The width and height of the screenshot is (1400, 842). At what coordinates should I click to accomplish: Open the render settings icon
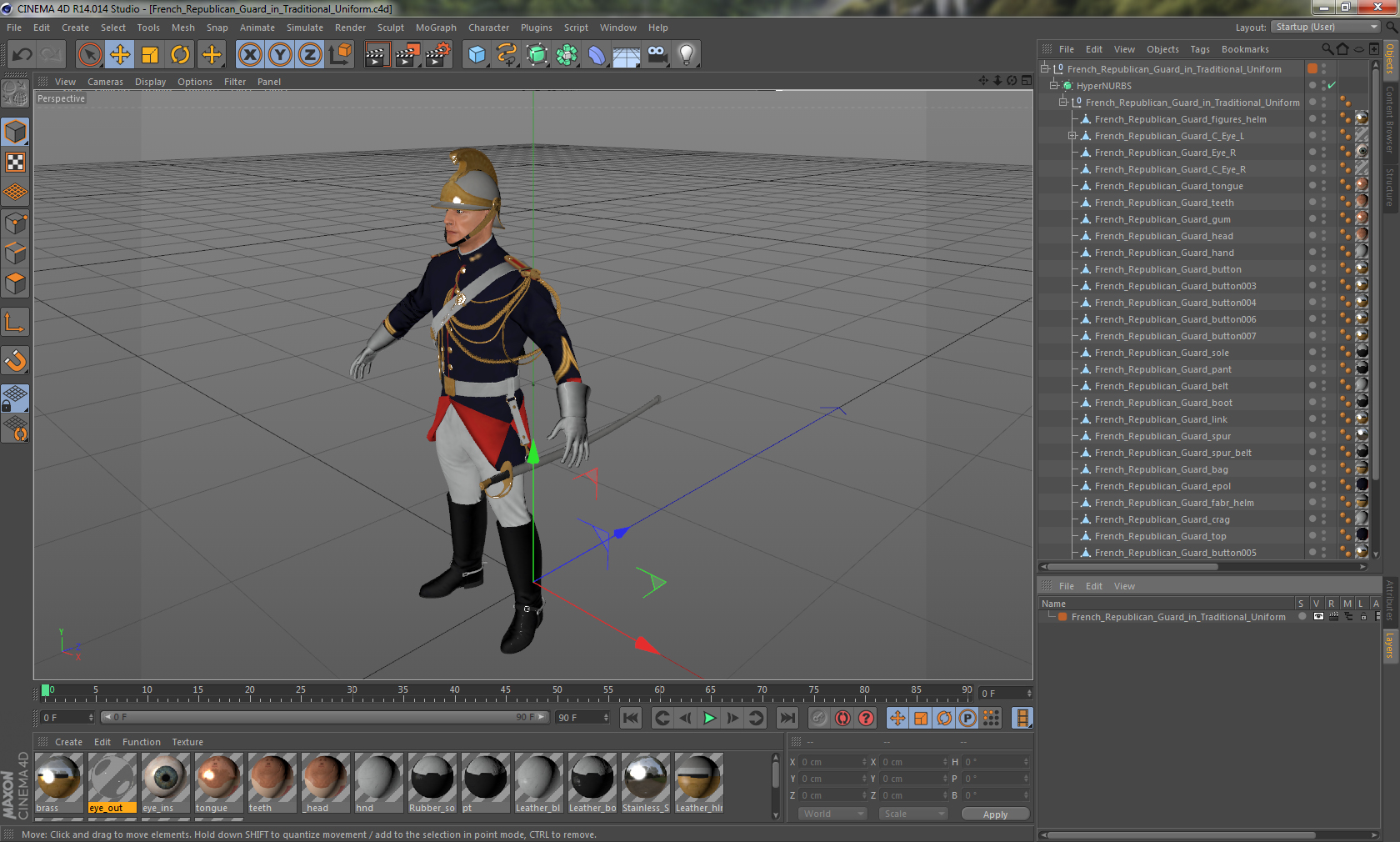pos(438,55)
